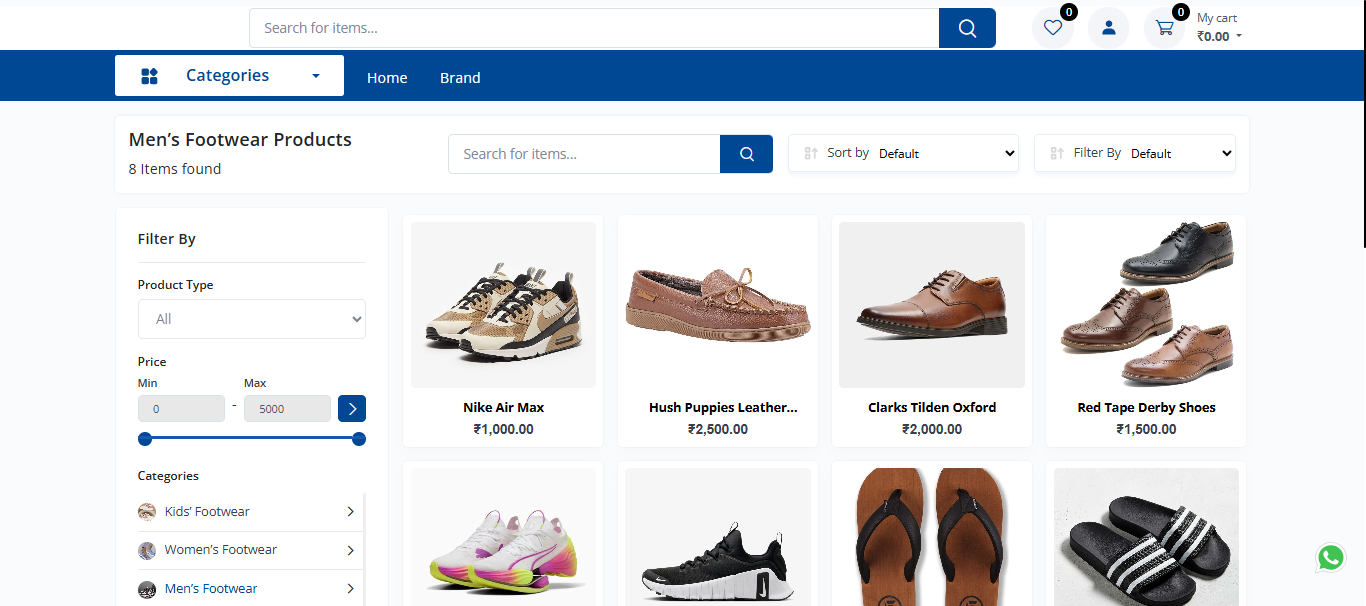This screenshot has width=1366, height=606.
Task: Open the wishlist heart icon
Action: coord(1052,28)
